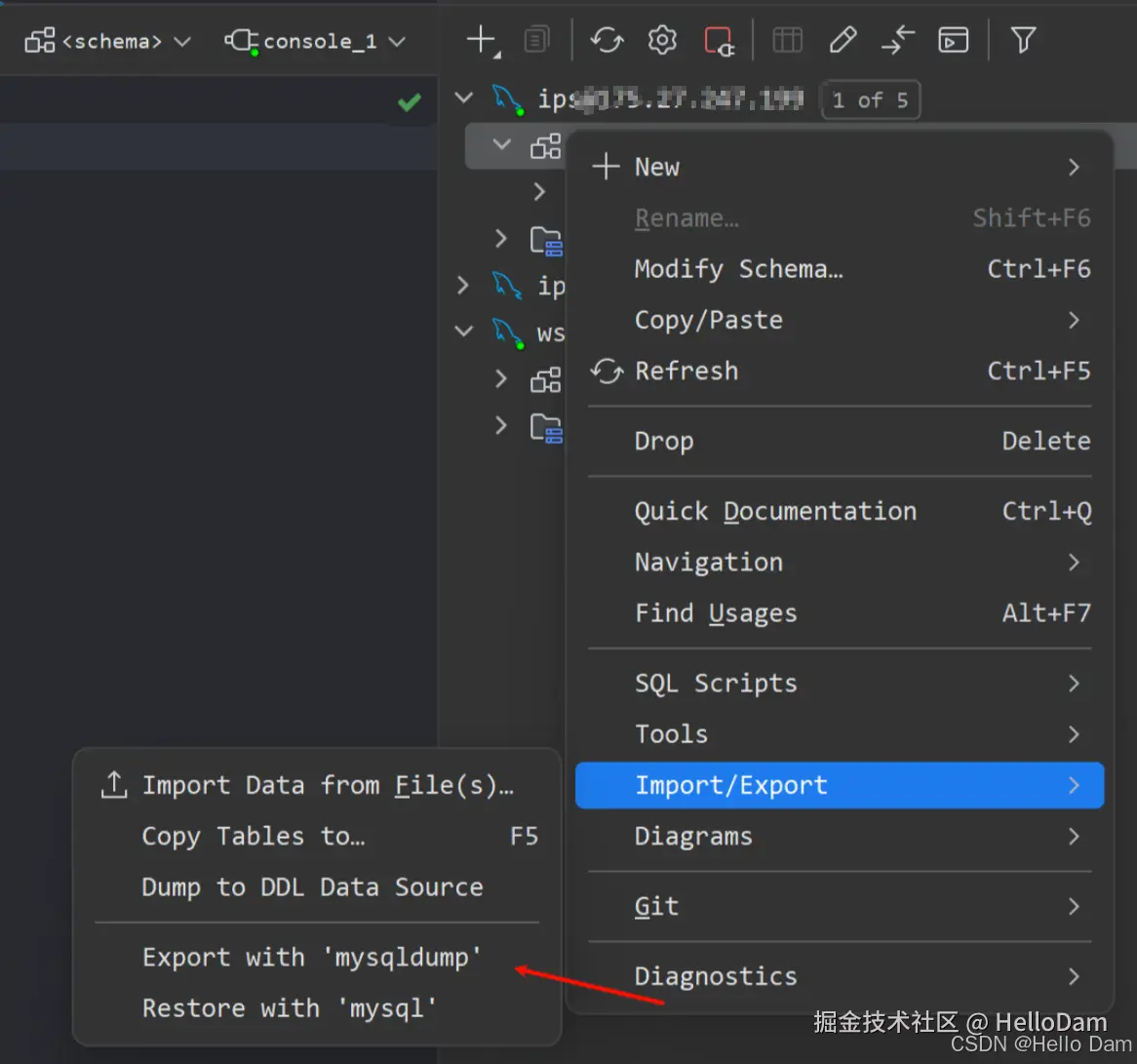Viewport: 1137px width, 1064px height.
Task: Click the green checkmark icon
Action: 409,101
